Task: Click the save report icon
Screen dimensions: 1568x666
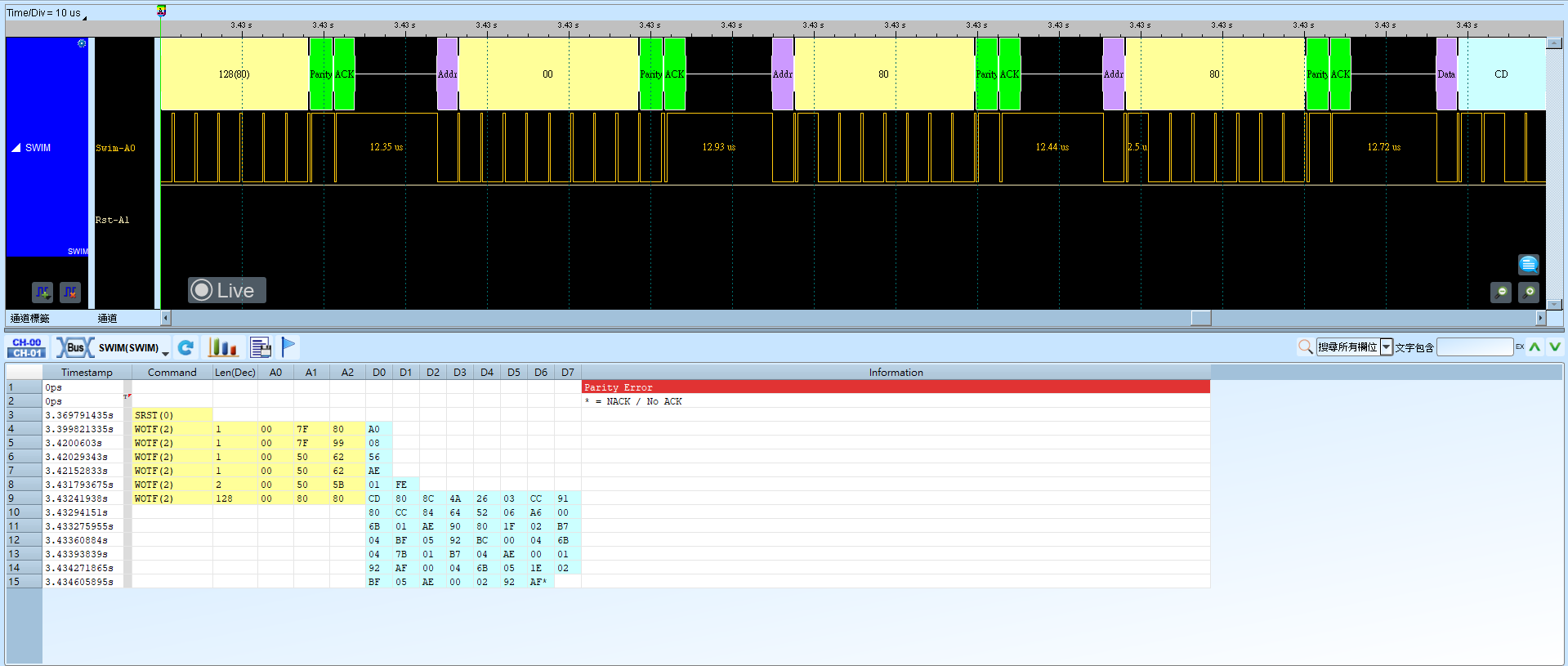Action: tap(261, 348)
